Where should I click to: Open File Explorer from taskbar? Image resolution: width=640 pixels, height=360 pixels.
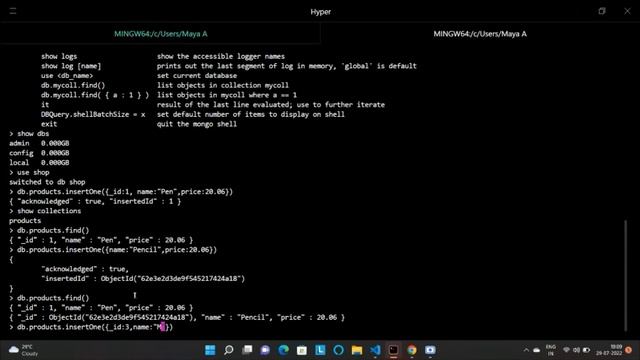(x=357, y=350)
